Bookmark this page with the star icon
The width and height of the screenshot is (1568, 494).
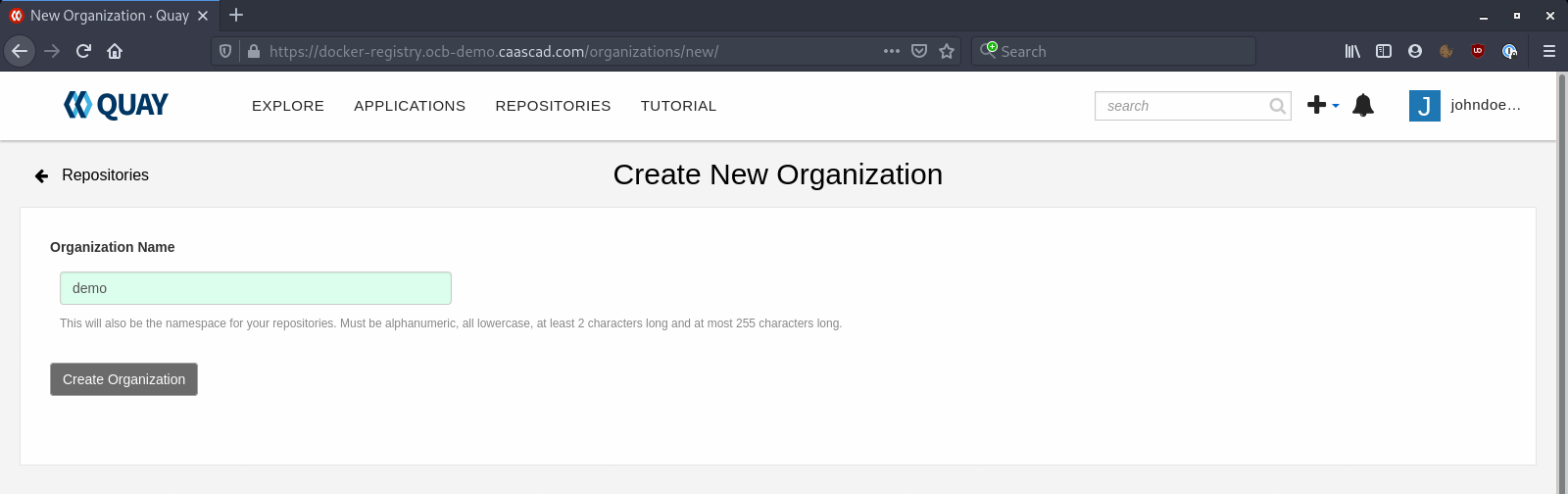coord(947,51)
